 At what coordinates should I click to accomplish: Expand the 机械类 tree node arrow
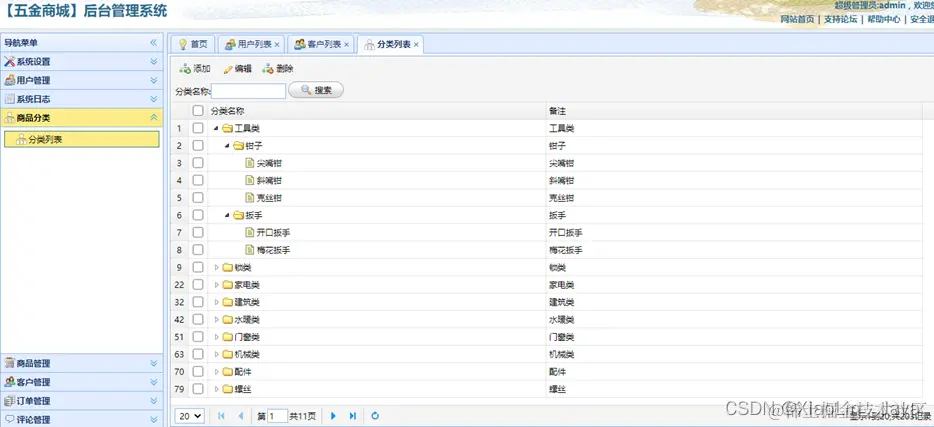pos(216,354)
